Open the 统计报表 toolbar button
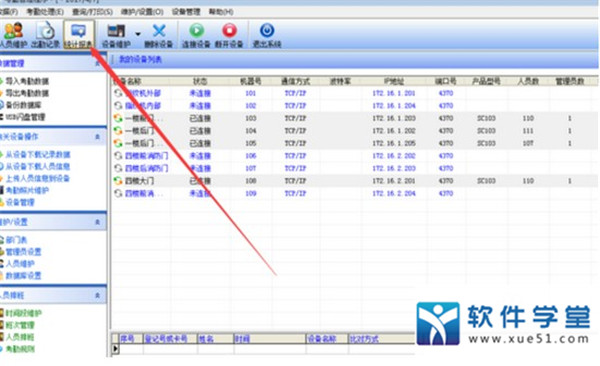Image resolution: width=600 pixels, height=366 pixels. (x=78, y=35)
